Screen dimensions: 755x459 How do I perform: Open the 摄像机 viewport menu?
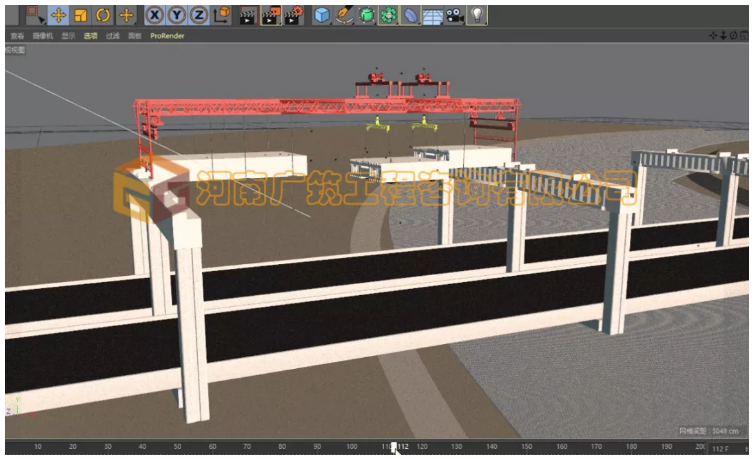coord(43,36)
